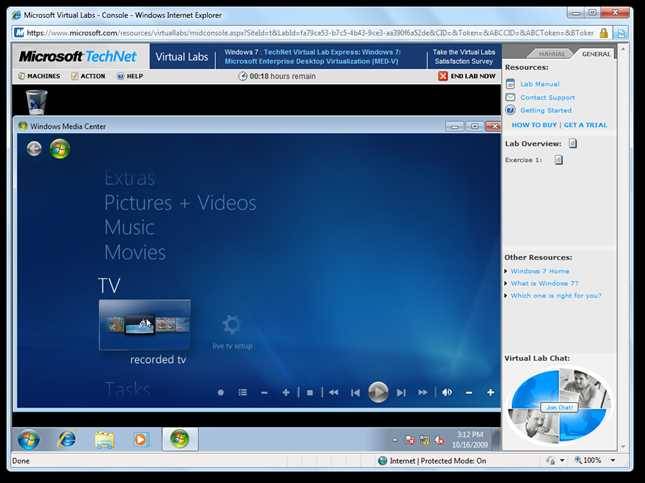Select the recorded tv thumbnail
The image size is (645, 483).
click(144, 325)
